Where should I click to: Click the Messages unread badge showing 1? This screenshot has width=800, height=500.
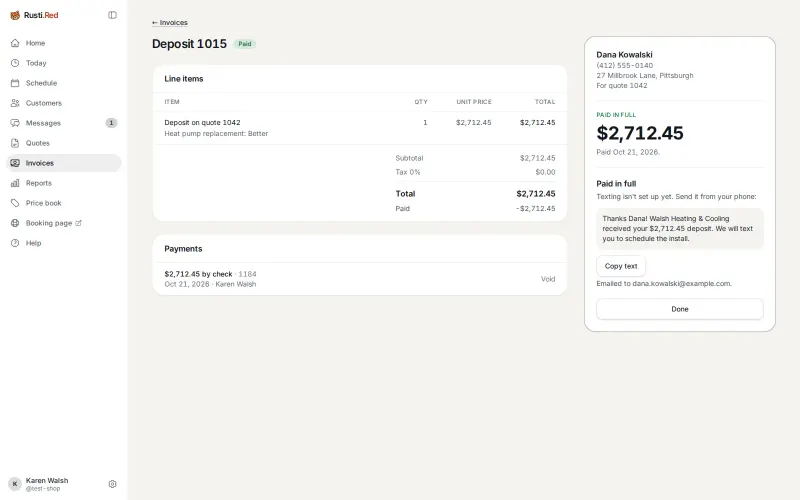pyautogui.click(x=111, y=123)
